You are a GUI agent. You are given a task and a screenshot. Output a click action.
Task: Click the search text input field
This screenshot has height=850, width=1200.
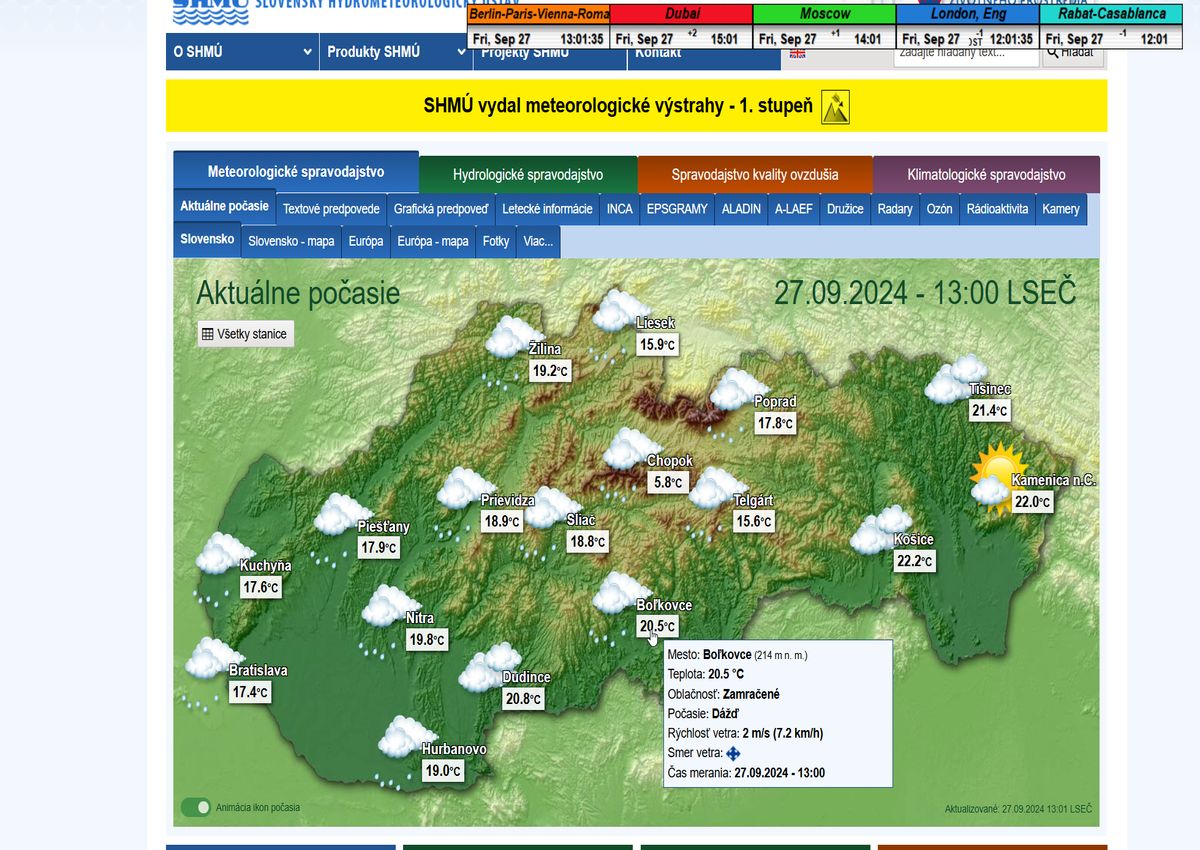(x=965, y=54)
